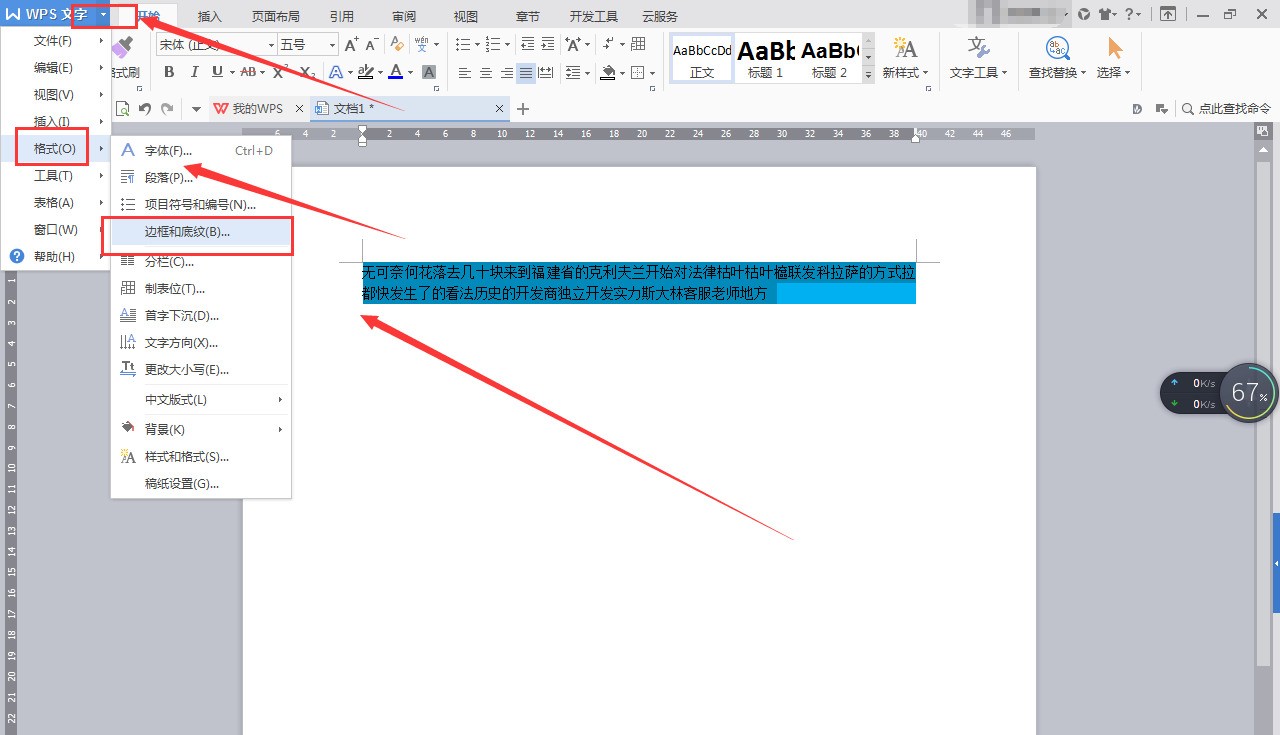Open the help question mark

(x=1130, y=14)
